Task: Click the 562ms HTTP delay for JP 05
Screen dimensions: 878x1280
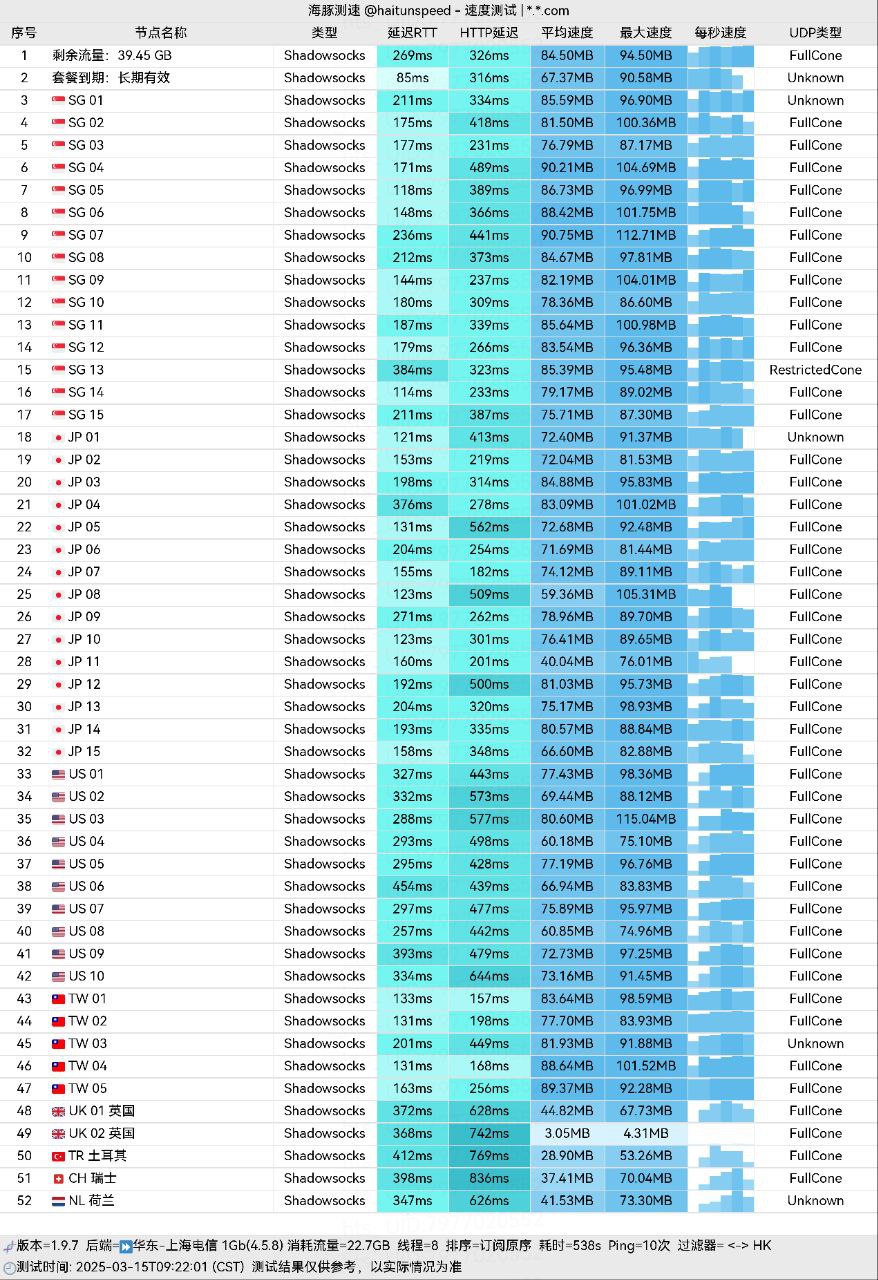Action: coord(489,527)
